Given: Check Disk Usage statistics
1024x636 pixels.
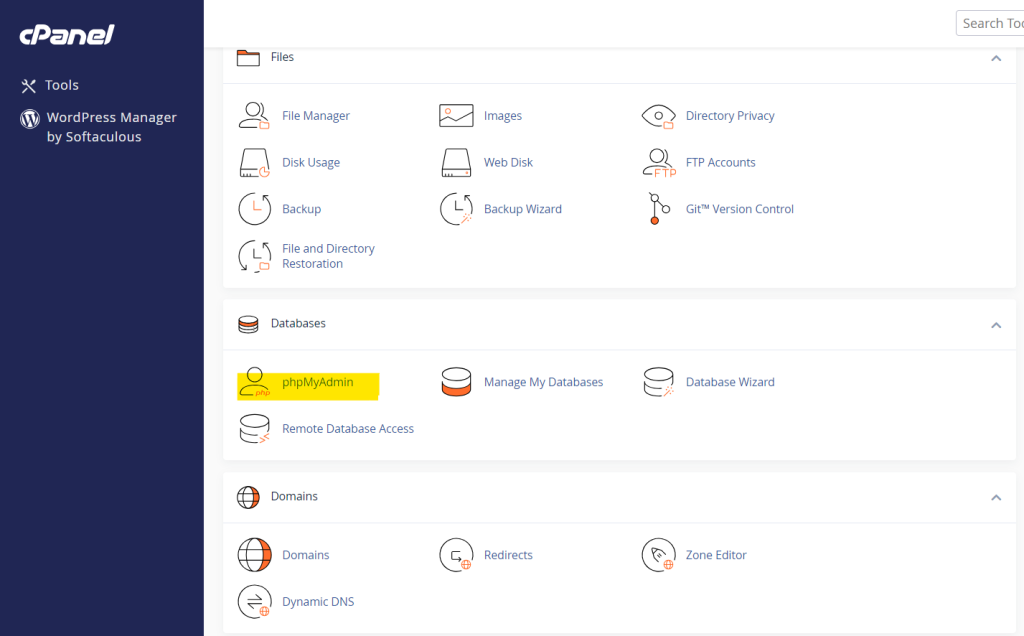Looking at the screenshot, I should pos(310,162).
